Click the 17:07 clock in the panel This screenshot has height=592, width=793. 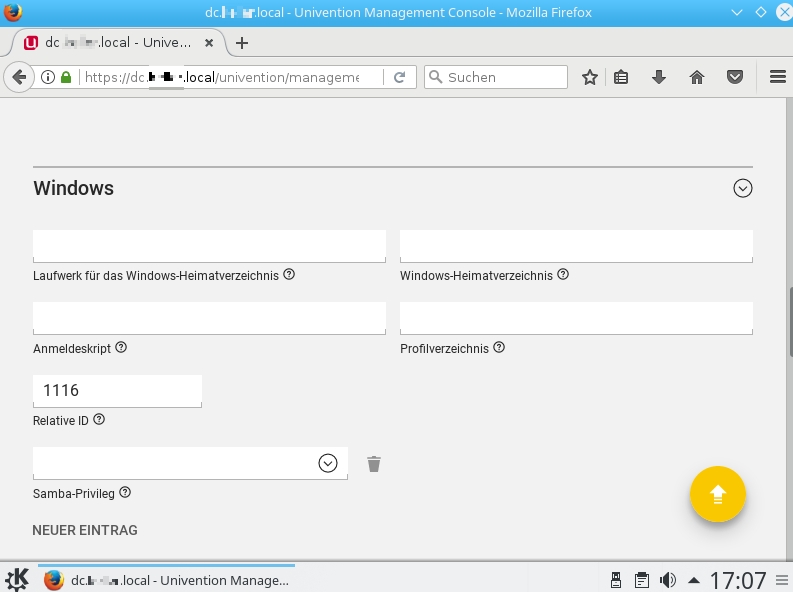pyautogui.click(x=738, y=580)
